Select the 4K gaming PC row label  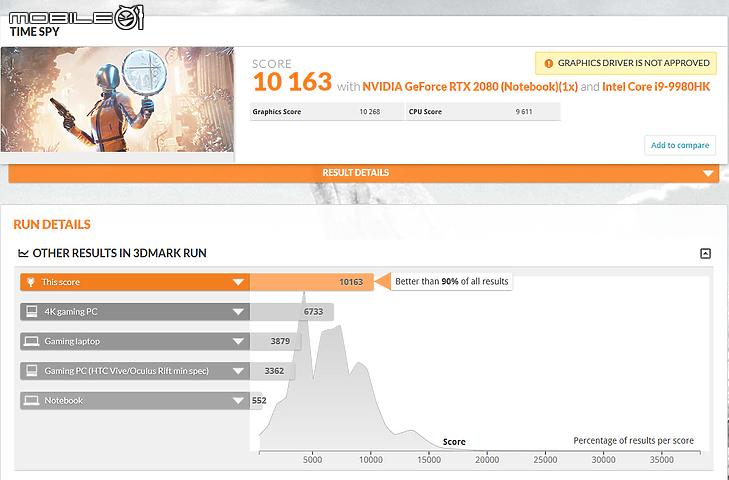(71, 312)
